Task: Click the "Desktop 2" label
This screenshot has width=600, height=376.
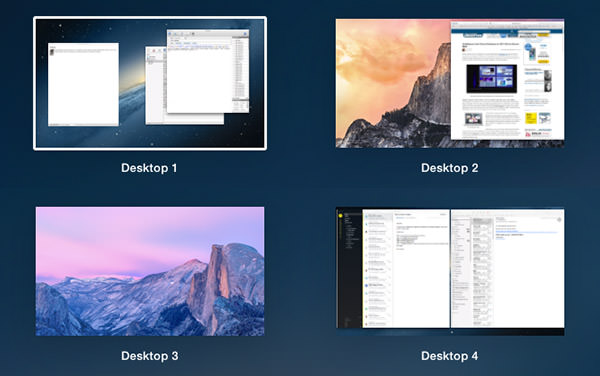Action: point(450,168)
